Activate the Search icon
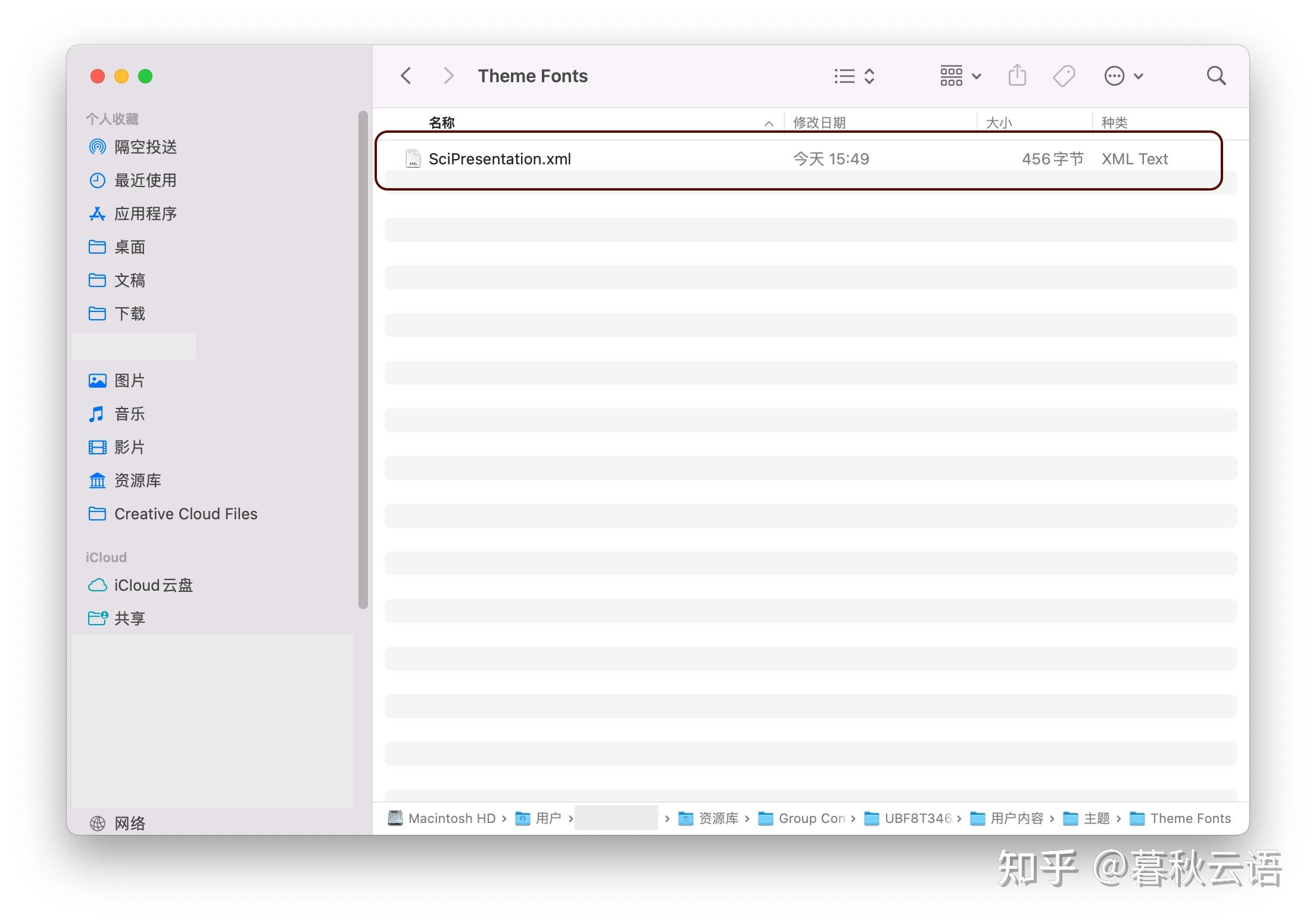 point(1216,75)
